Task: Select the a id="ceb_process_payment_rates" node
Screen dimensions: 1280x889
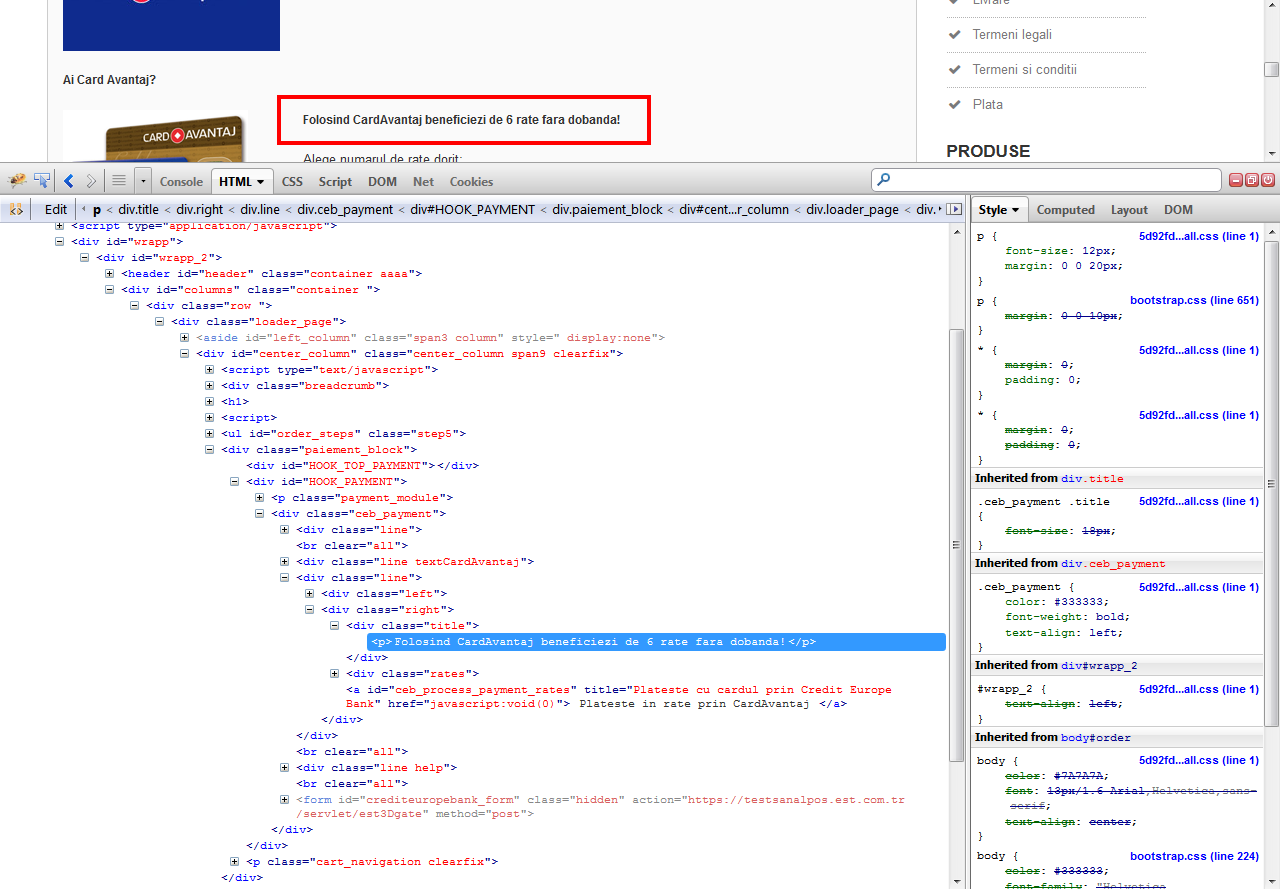Action: (618, 697)
